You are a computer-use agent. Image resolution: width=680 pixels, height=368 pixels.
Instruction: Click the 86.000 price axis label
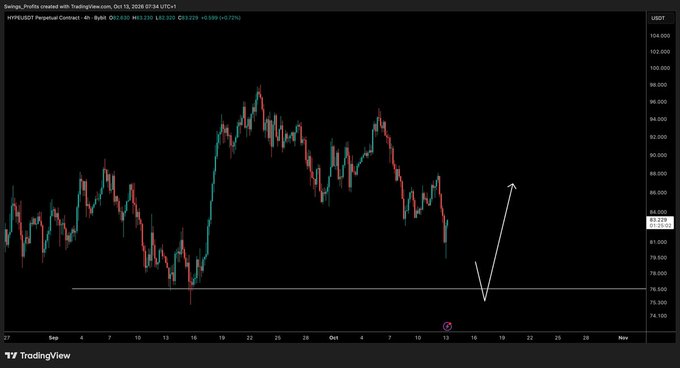[658, 193]
